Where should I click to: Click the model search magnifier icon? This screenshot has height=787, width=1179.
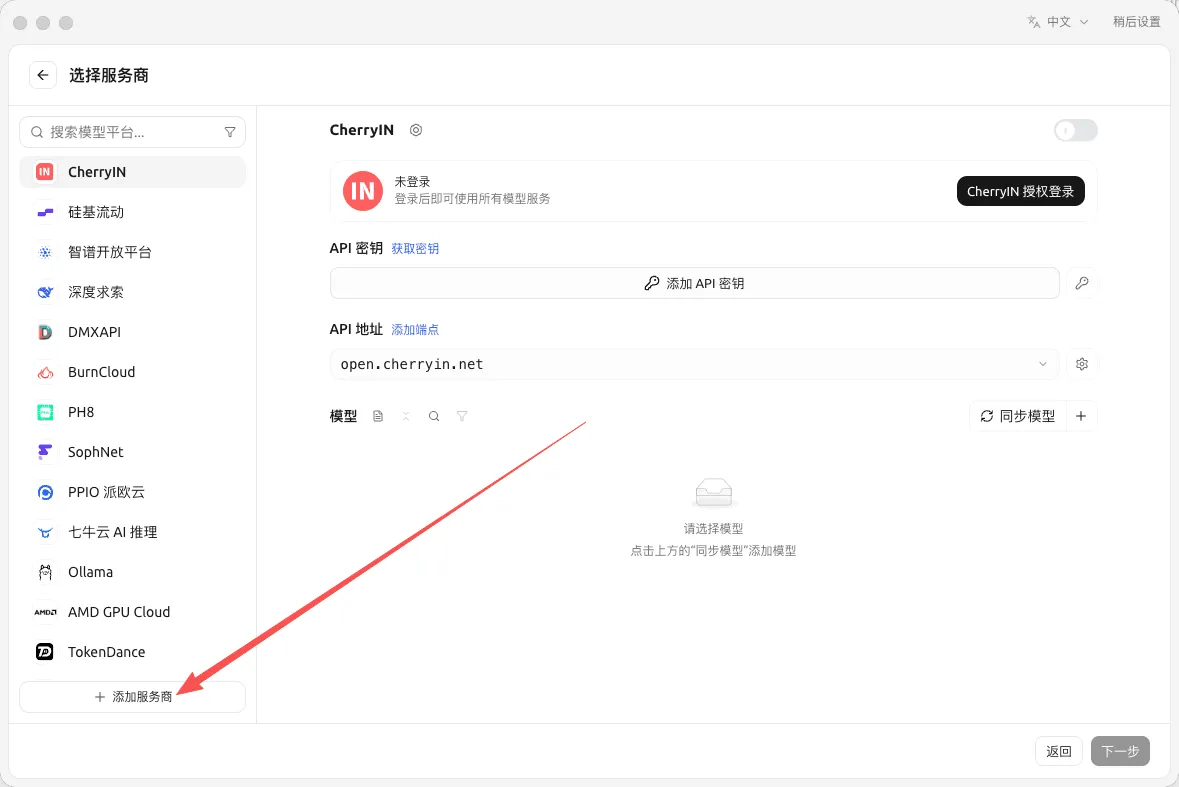click(434, 416)
